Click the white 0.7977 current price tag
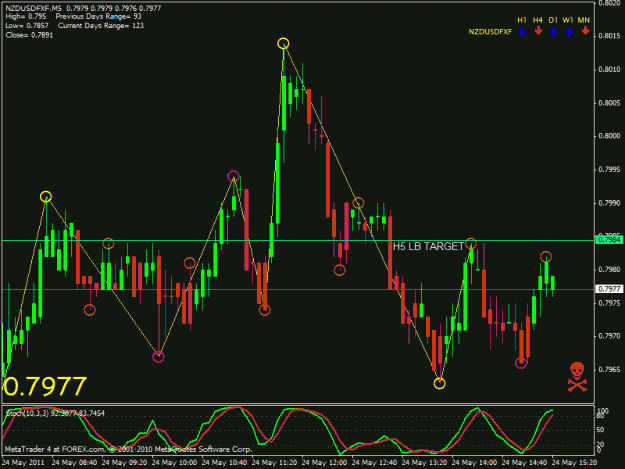This screenshot has width=625, height=469. coord(608,289)
